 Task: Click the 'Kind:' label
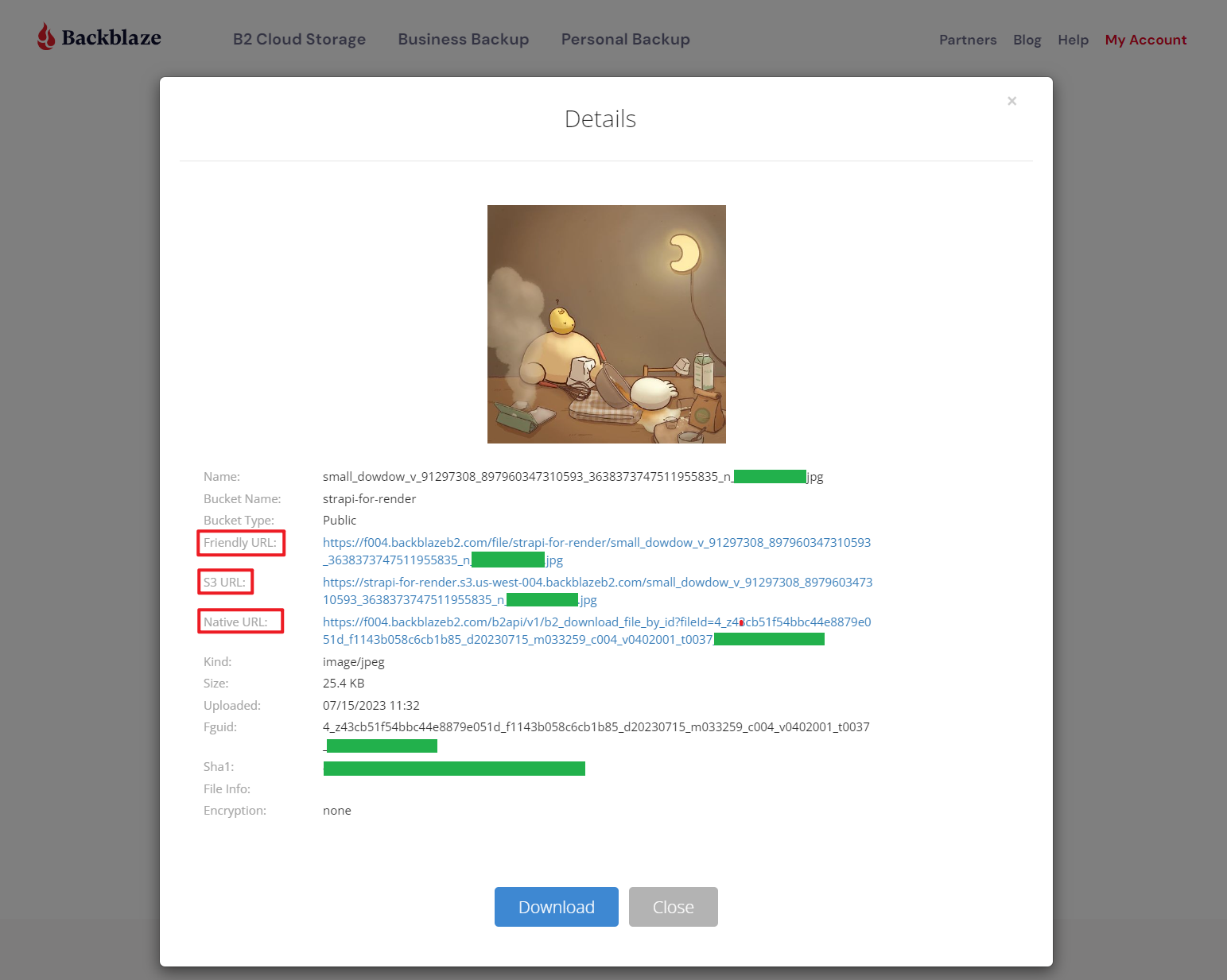218,661
